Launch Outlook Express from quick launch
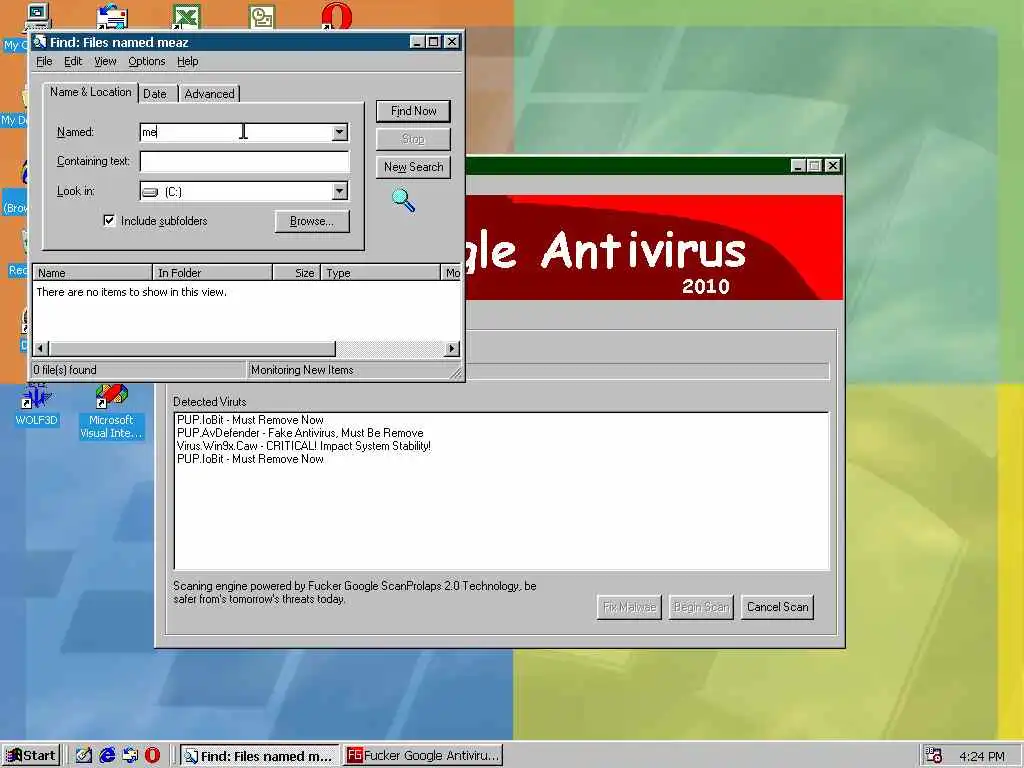 click(130, 756)
